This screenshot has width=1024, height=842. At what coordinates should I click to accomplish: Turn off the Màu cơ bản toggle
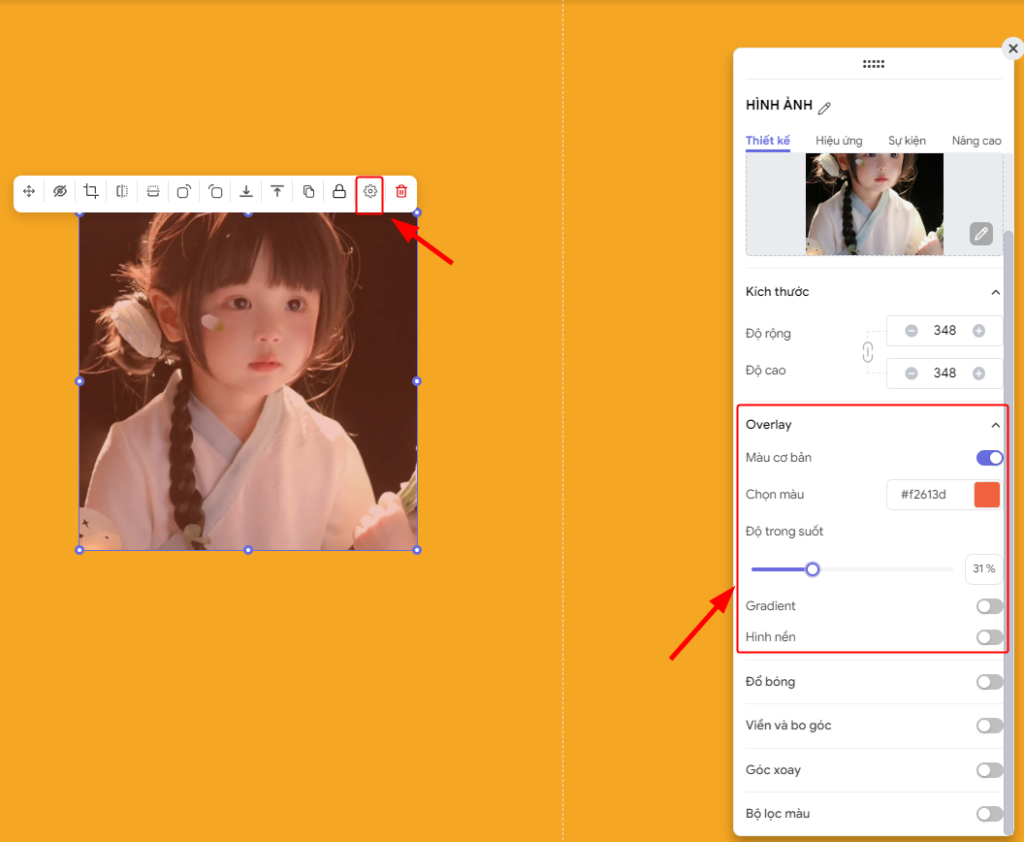[989, 458]
